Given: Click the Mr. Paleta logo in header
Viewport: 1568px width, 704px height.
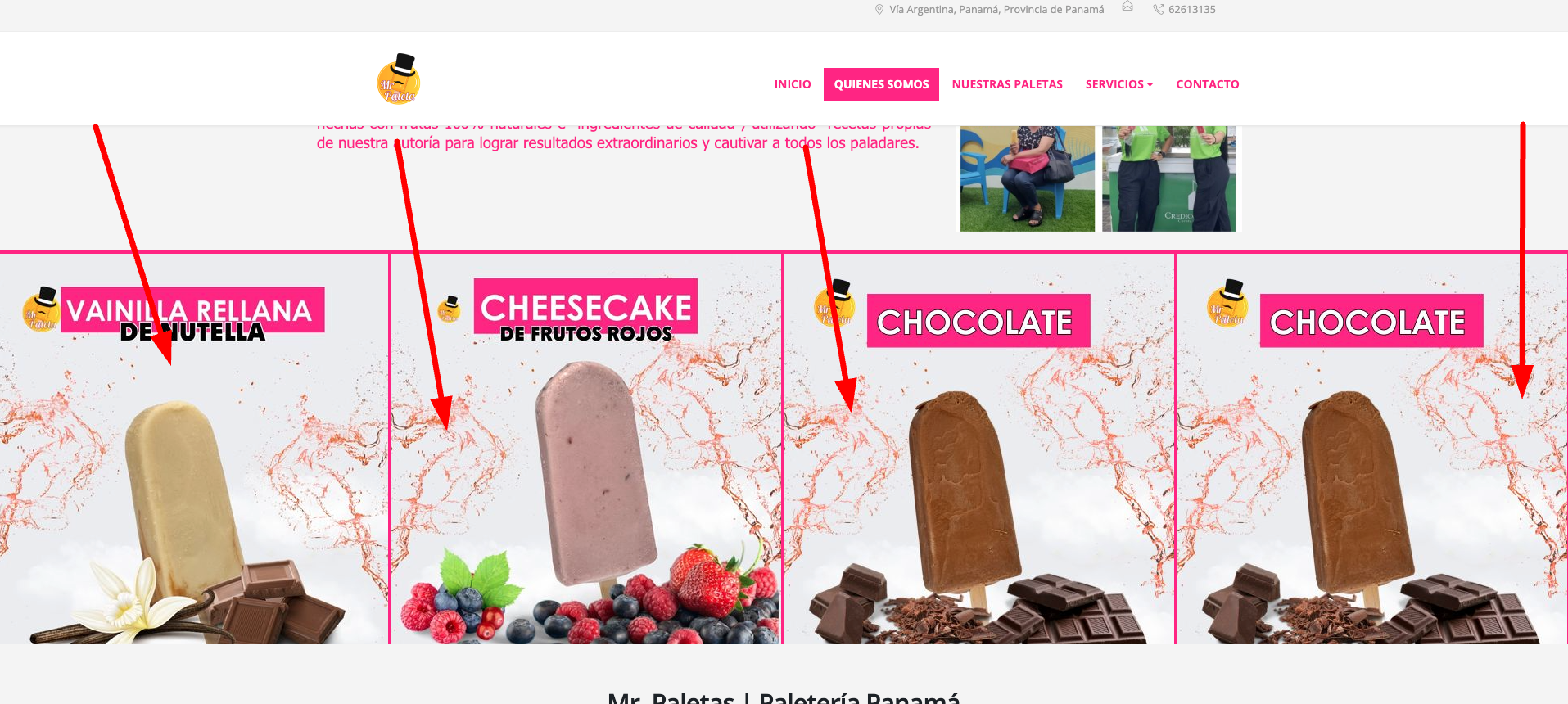Looking at the screenshot, I should [x=399, y=79].
